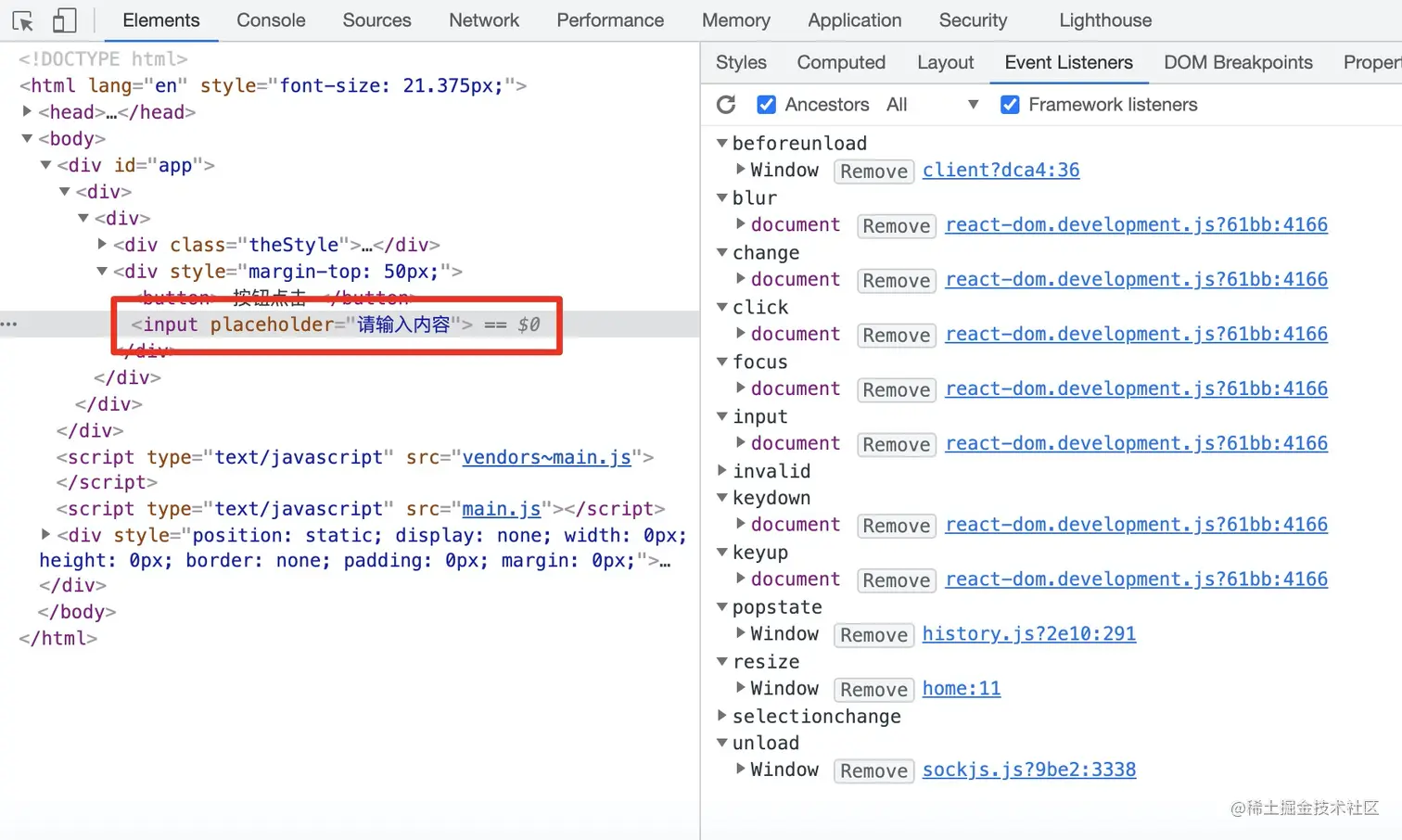Image resolution: width=1402 pixels, height=840 pixels.
Task: Open the main.js script link
Action: click(501, 509)
